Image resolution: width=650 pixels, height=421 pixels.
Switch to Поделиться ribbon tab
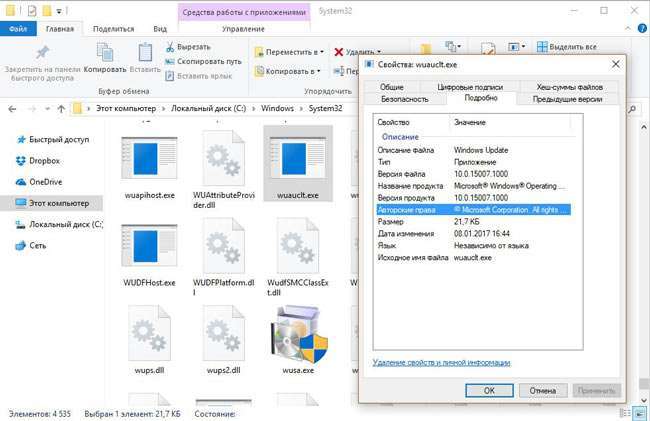coord(113,29)
